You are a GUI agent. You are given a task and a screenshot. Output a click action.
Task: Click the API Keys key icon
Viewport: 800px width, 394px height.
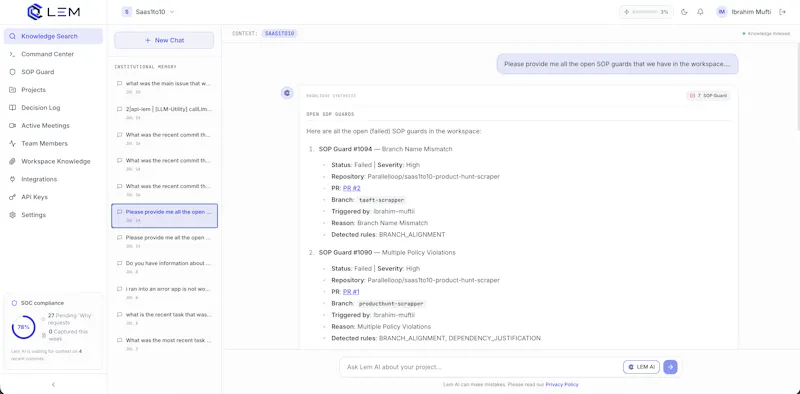click(x=12, y=197)
